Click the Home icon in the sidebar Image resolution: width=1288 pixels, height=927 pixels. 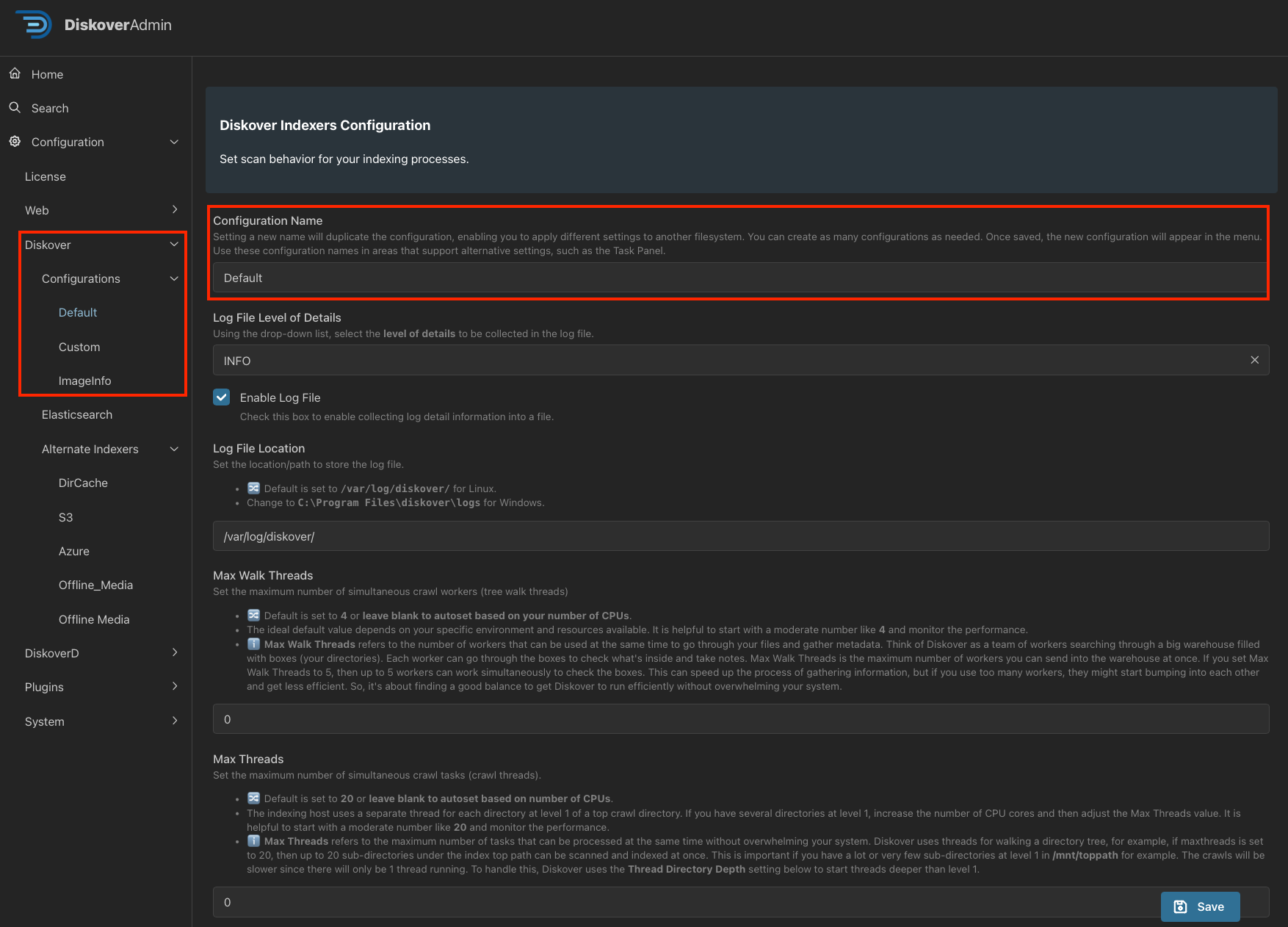[15, 73]
